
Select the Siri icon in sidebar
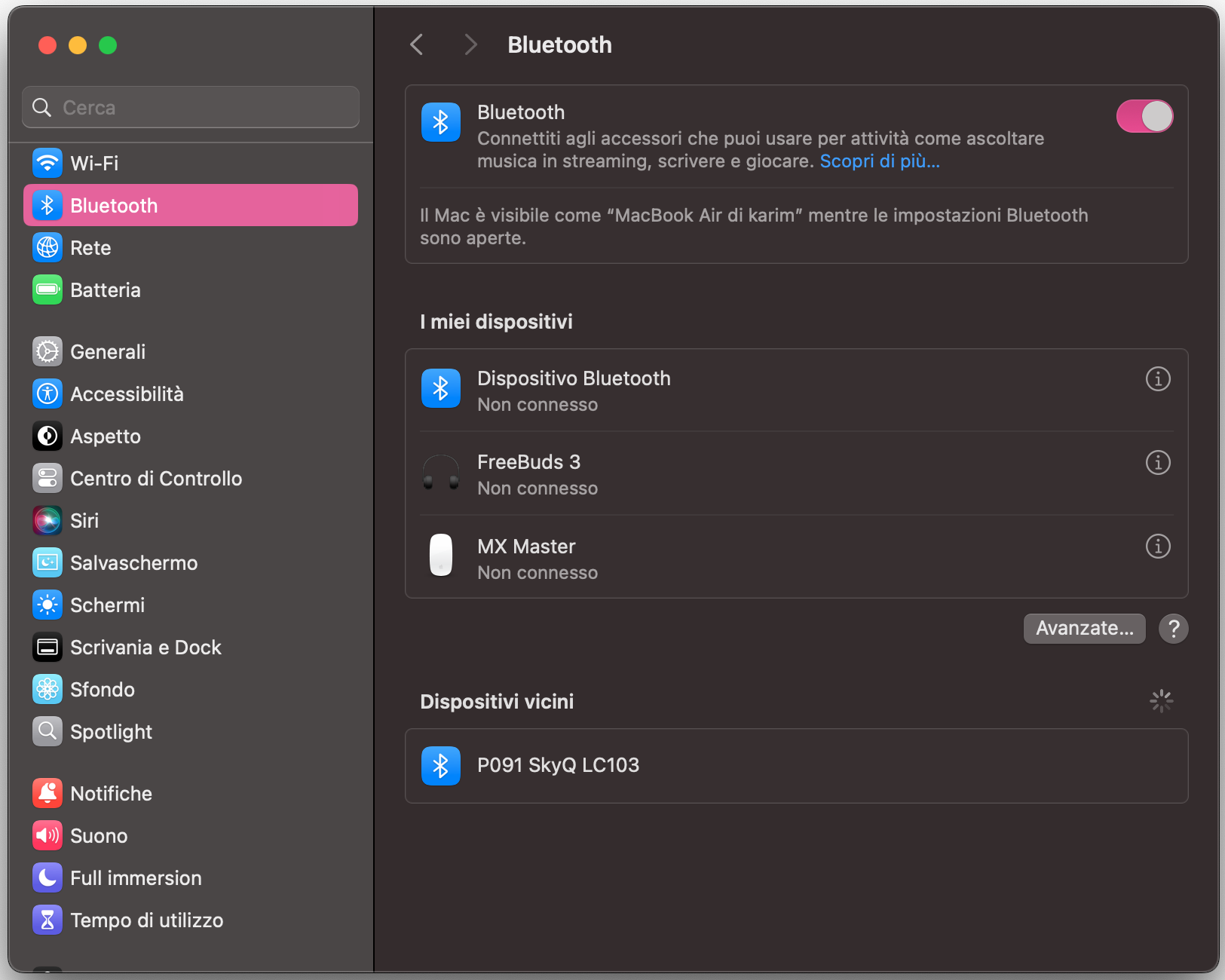pos(47,520)
